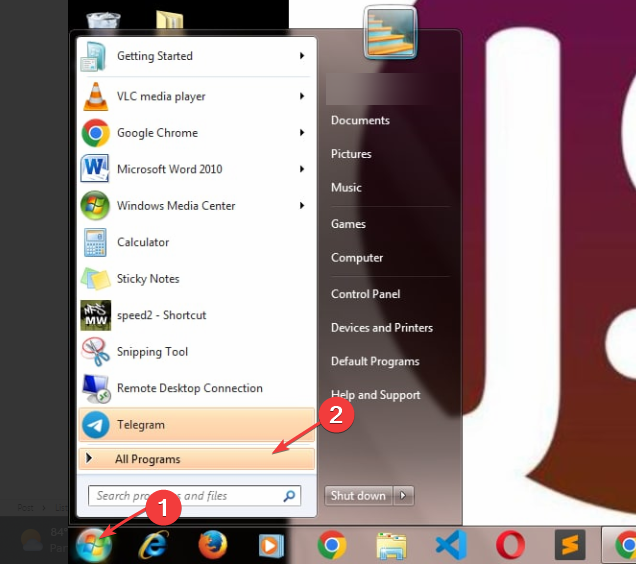Open Getting Started icon in Start menu
This screenshot has width=636, height=564.
[94, 56]
